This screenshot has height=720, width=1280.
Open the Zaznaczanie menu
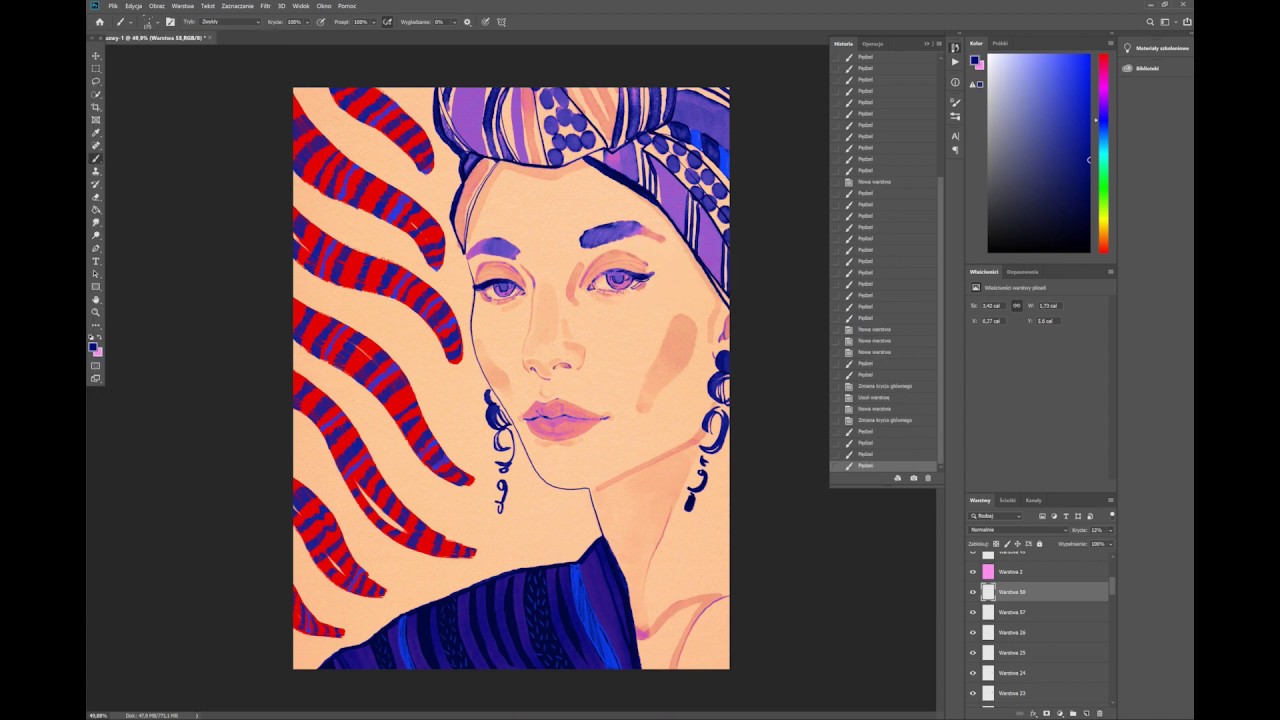238,6
